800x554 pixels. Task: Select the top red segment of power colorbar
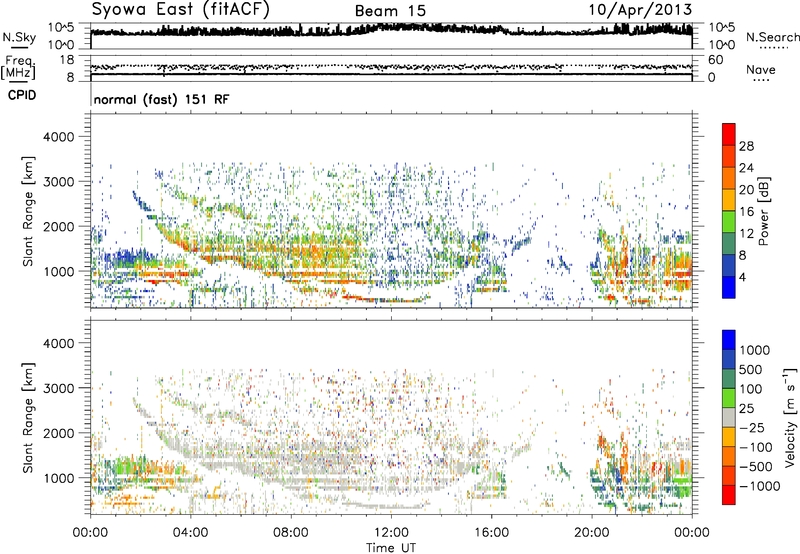pos(729,135)
